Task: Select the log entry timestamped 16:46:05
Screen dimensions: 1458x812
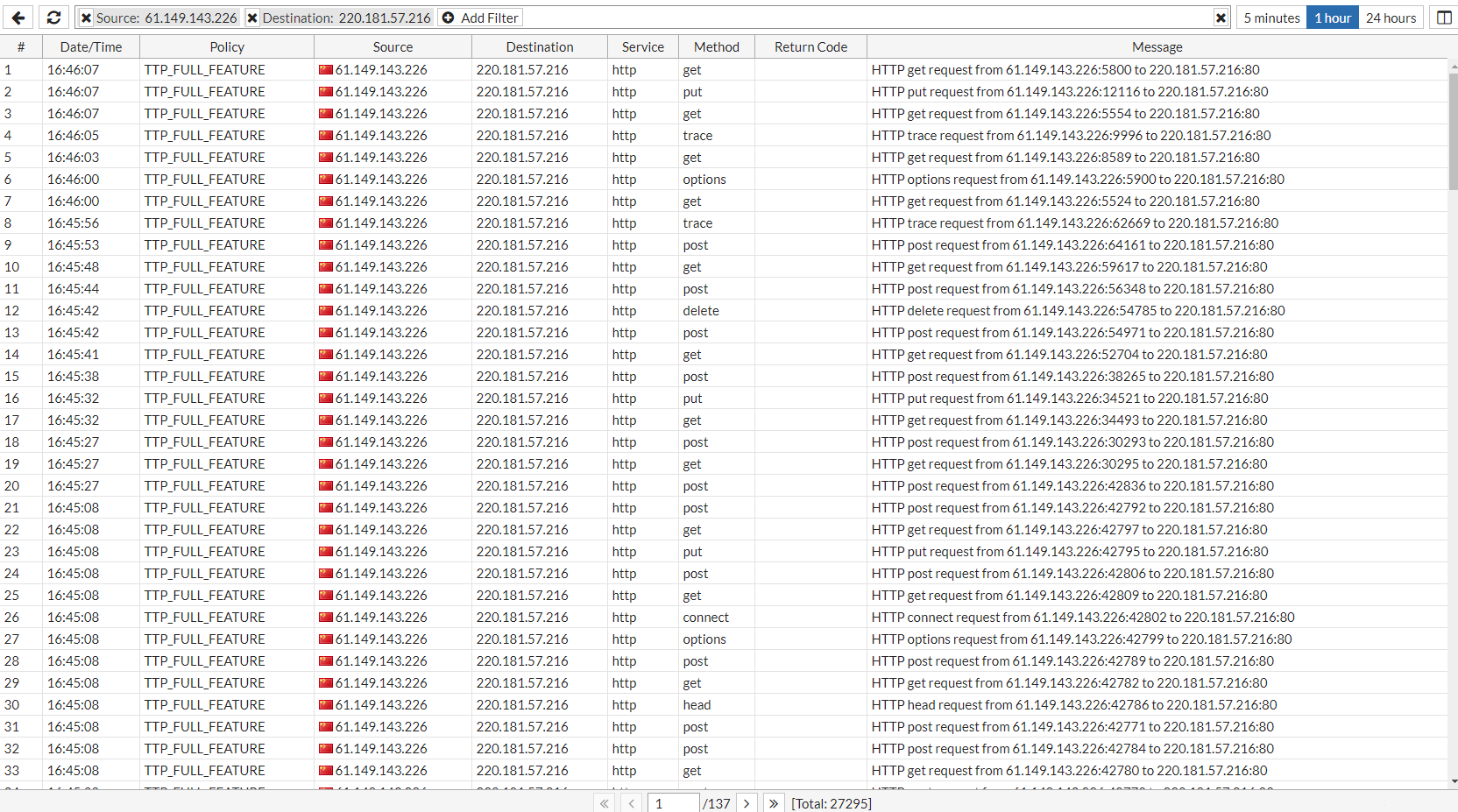Action: click(x=724, y=136)
